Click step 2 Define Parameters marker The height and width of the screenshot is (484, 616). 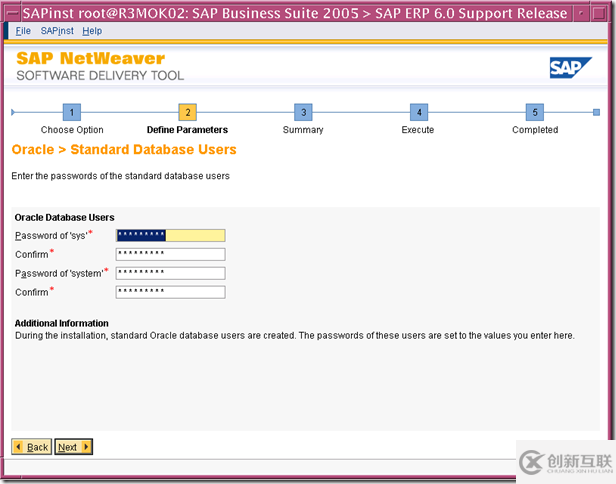[187, 112]
